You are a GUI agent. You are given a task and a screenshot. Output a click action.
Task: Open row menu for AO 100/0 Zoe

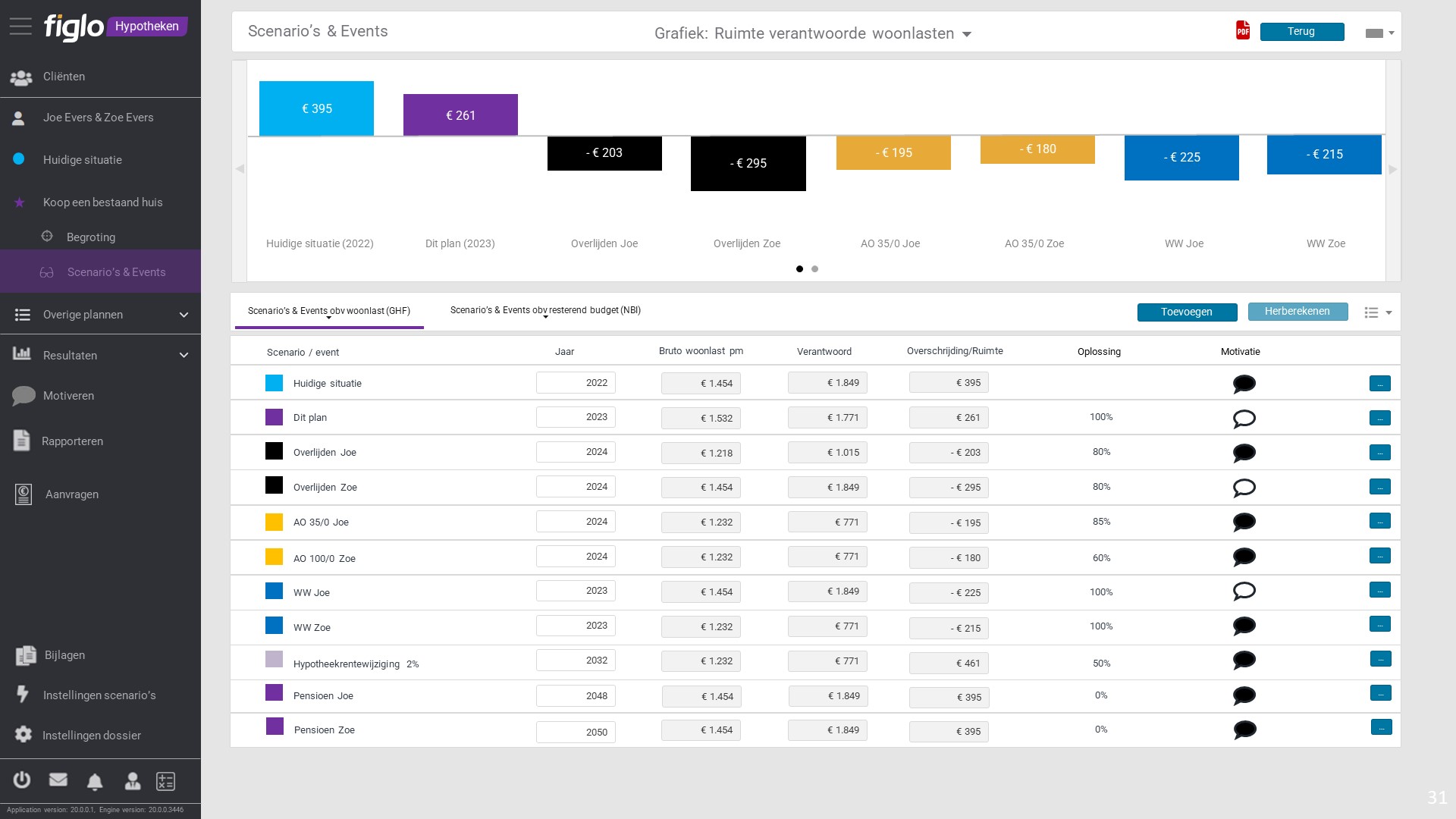click(1380, 556)
